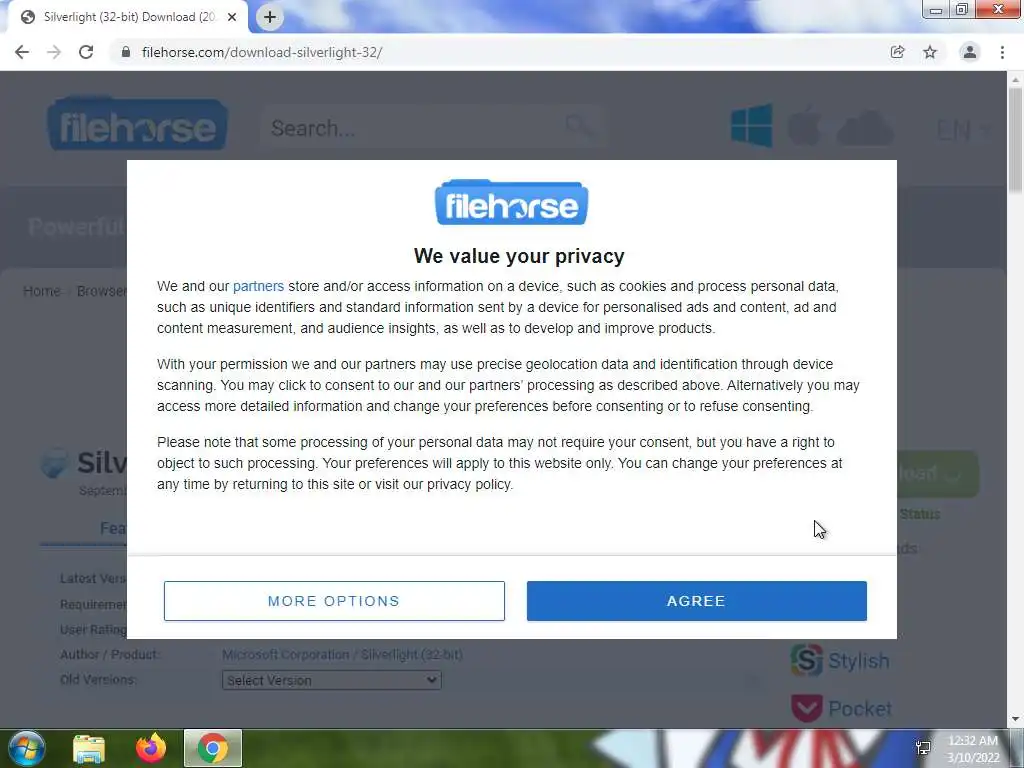The width and height of the screenshot is (1024, 768).
Task: Open Chrome's three-dot menu
Action: click(1002, 52)
